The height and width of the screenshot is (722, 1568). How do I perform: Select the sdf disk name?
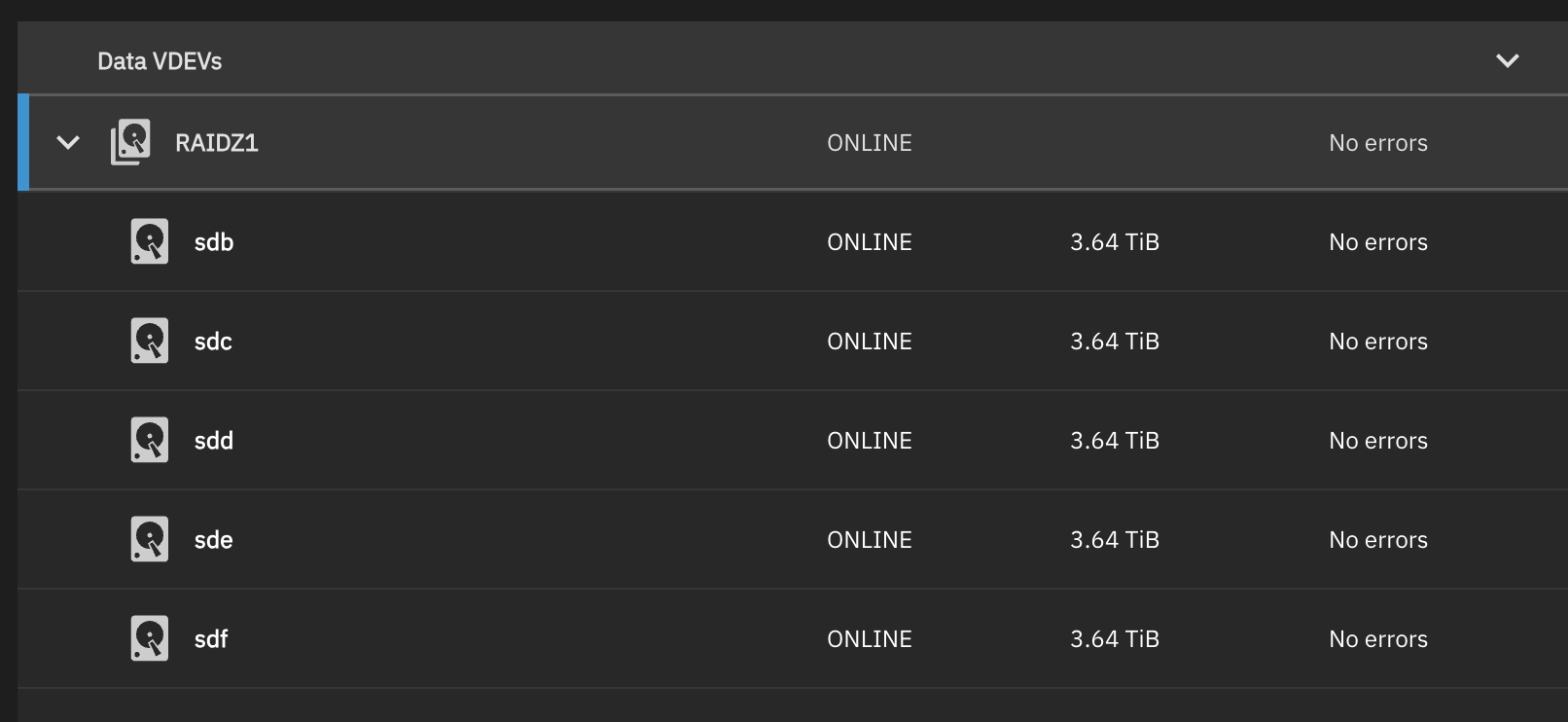pyautogui.click(x=211, y=639)
